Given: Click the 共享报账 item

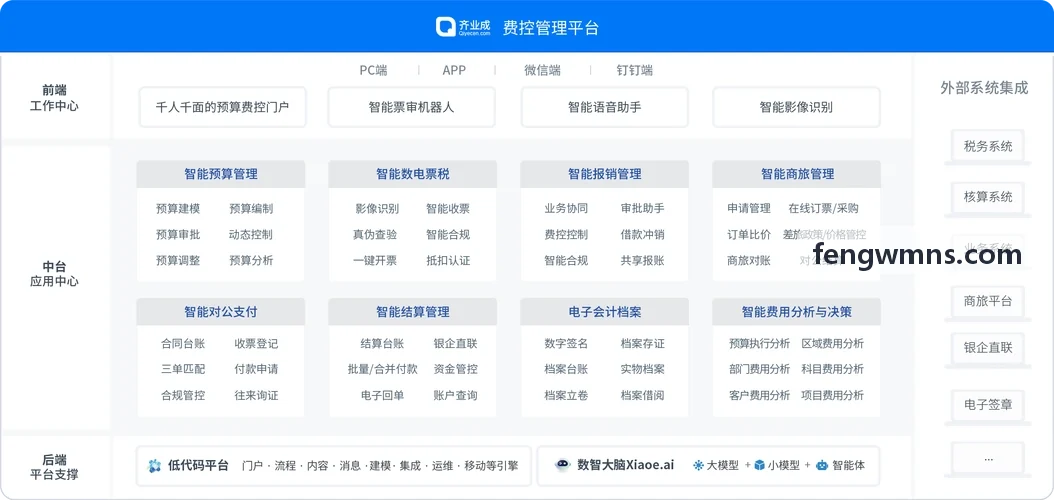Looking at the screenshot, I should coord(643,260).
